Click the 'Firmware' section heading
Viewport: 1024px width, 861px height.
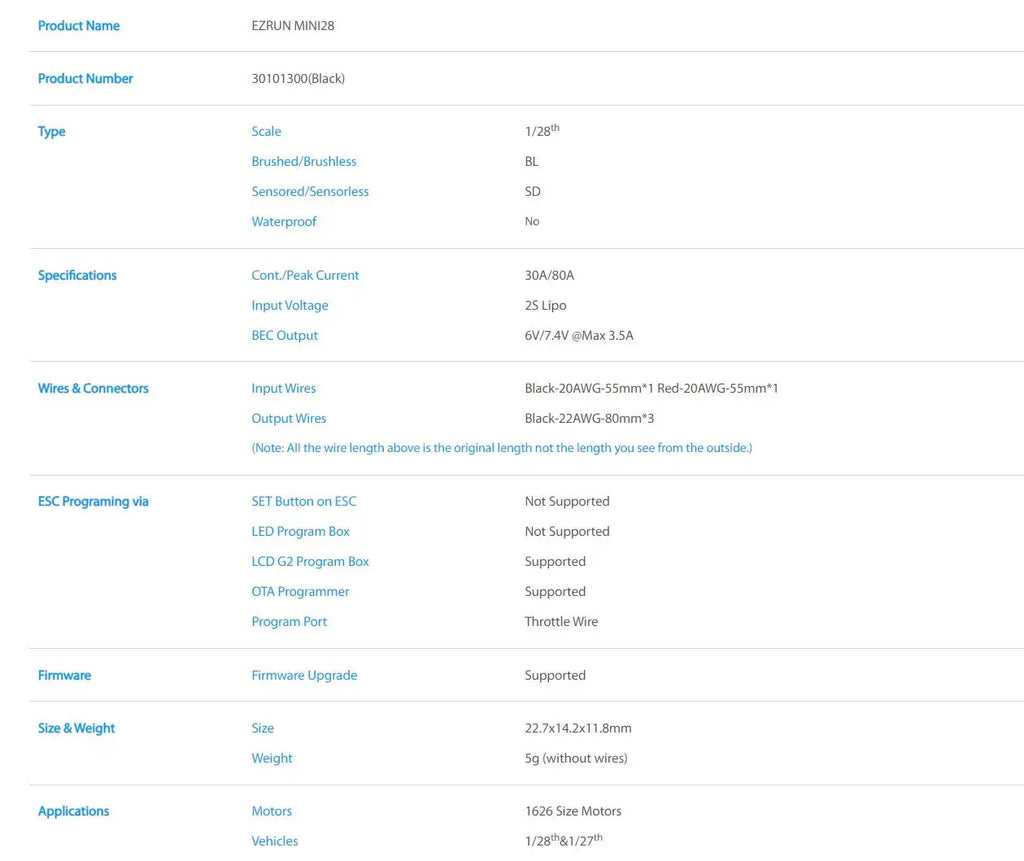click(64, 675)
